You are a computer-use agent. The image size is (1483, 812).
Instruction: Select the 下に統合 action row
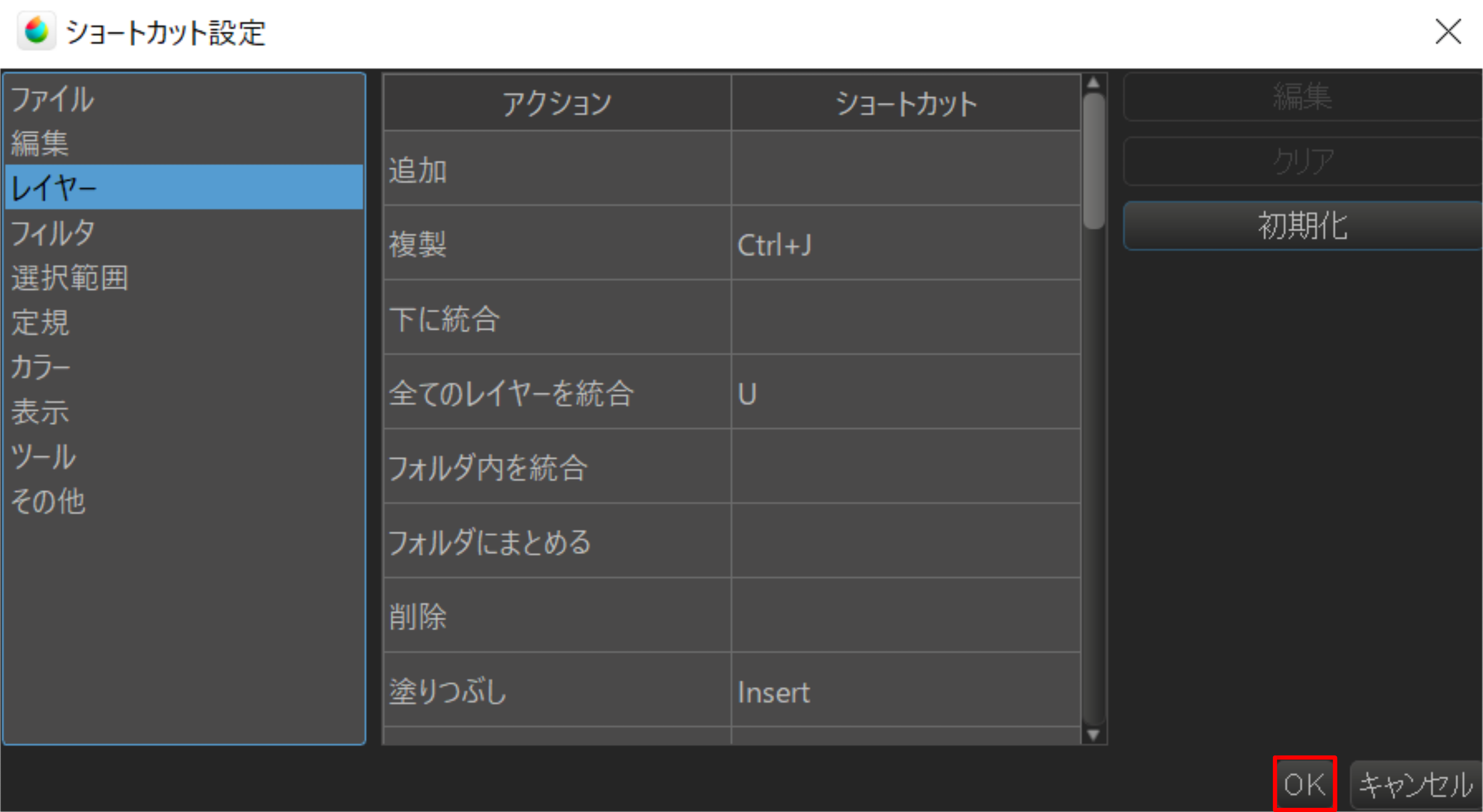click(x=732, y=317)
